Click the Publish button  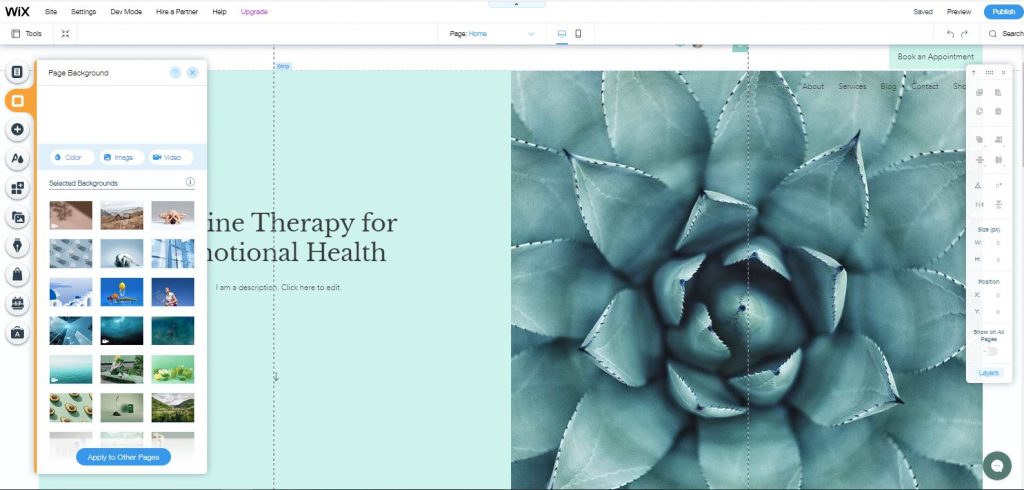click(x=1003, y=12)
